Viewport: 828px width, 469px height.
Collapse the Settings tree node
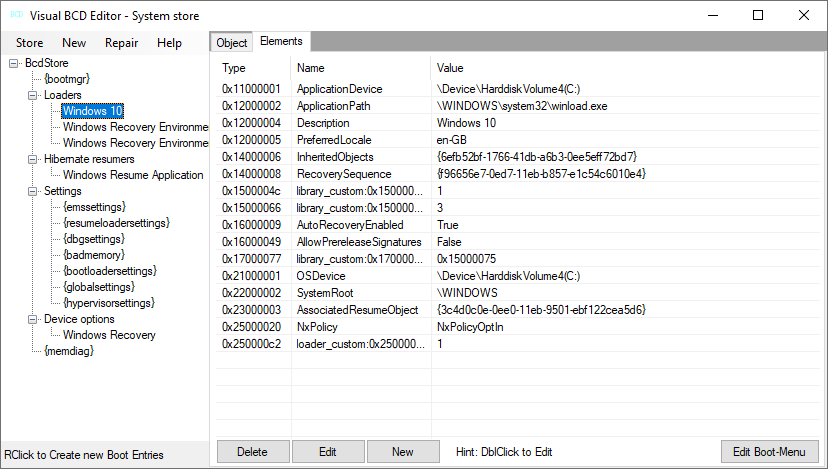33,191
